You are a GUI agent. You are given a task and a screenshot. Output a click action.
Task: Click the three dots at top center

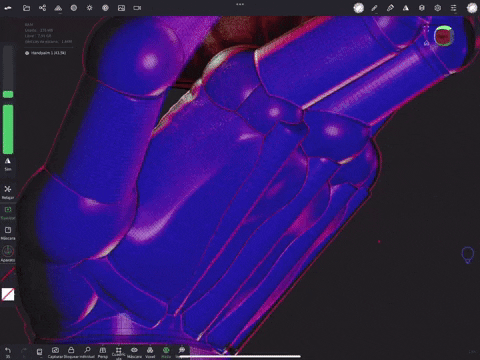point(240,4)
